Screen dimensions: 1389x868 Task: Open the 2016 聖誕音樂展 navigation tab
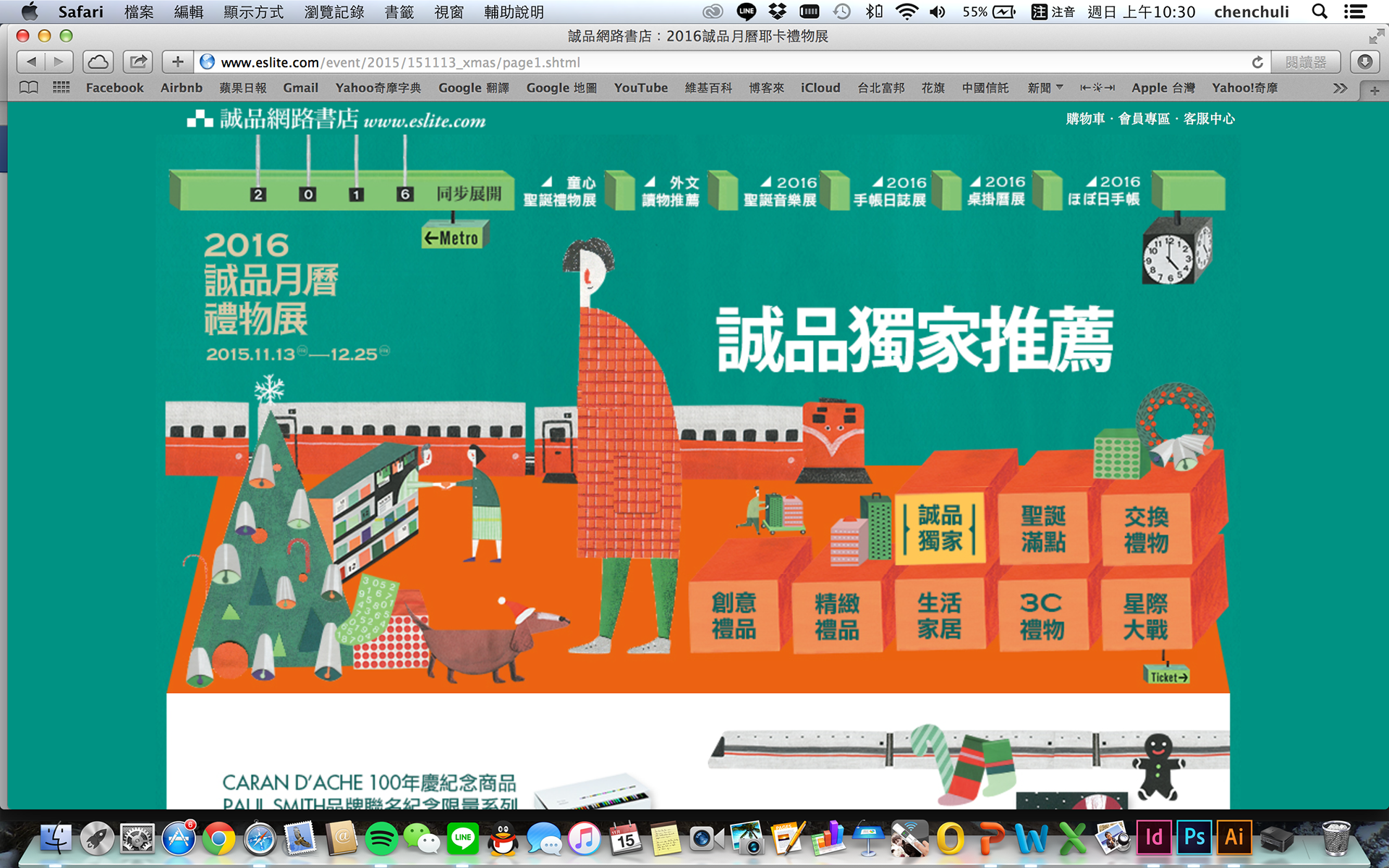pyautogui.click(x=780, y=191)
